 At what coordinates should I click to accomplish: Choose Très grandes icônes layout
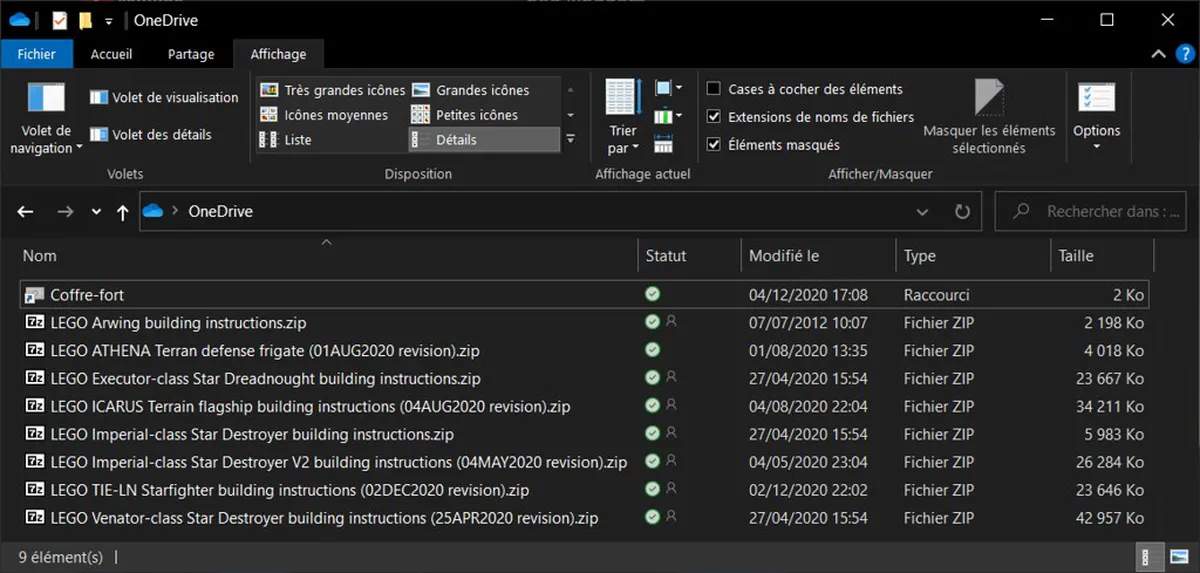333,90
